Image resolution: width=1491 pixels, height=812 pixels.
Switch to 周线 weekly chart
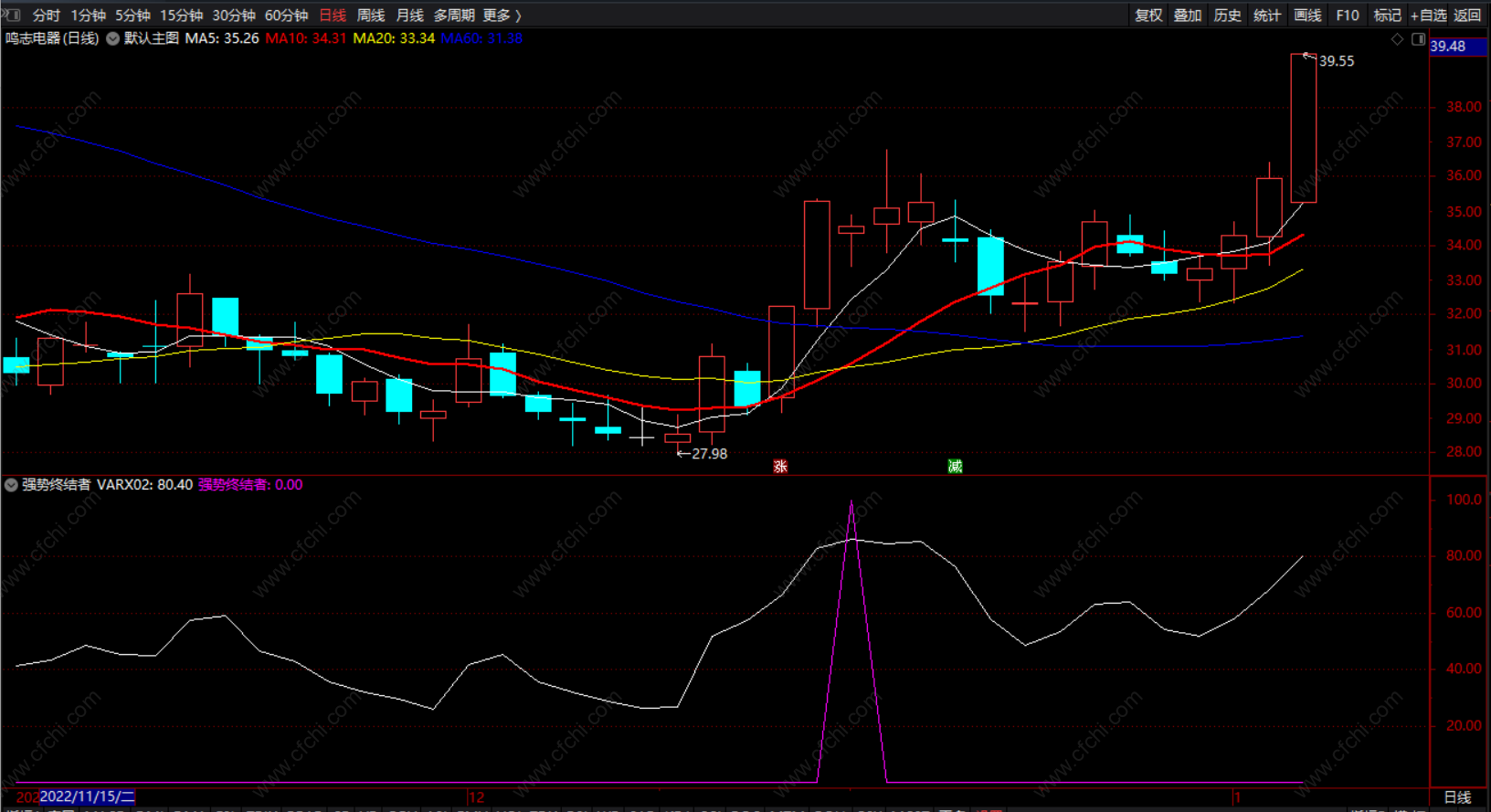pos(371,16)
